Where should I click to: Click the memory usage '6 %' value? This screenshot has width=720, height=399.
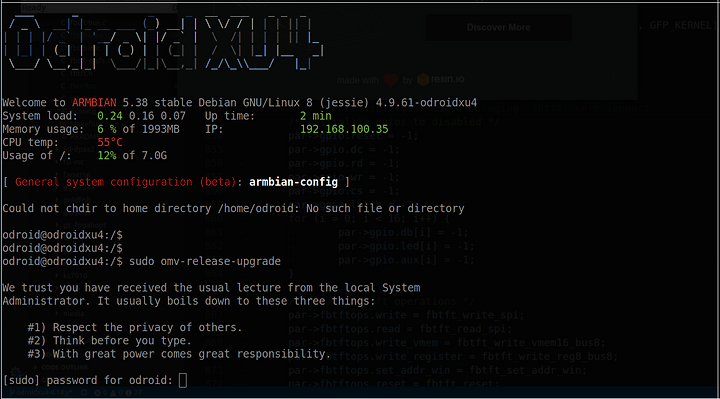[107, 129]
